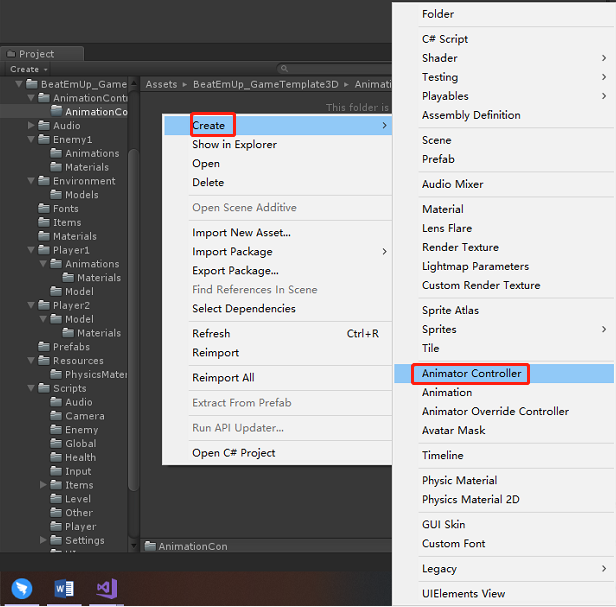
Task: Choose Animator Controller from Create submenu
Action: [x=504, y=373]
